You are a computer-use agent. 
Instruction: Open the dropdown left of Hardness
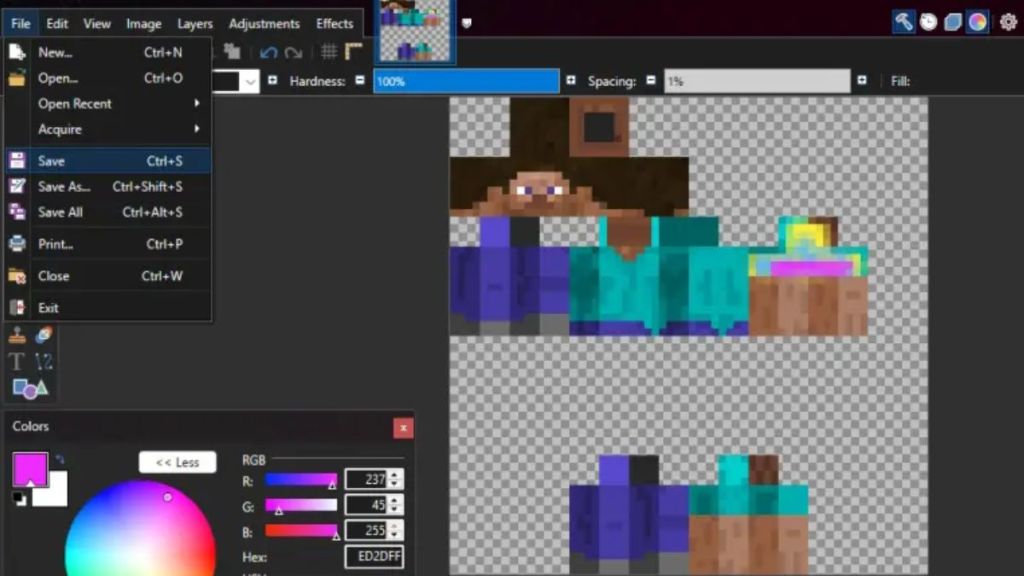click(x=250, y=82)
